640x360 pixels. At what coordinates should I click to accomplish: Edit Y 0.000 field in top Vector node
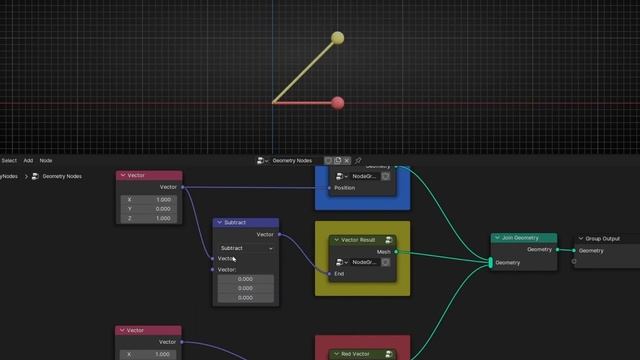[x=149, y=209]
